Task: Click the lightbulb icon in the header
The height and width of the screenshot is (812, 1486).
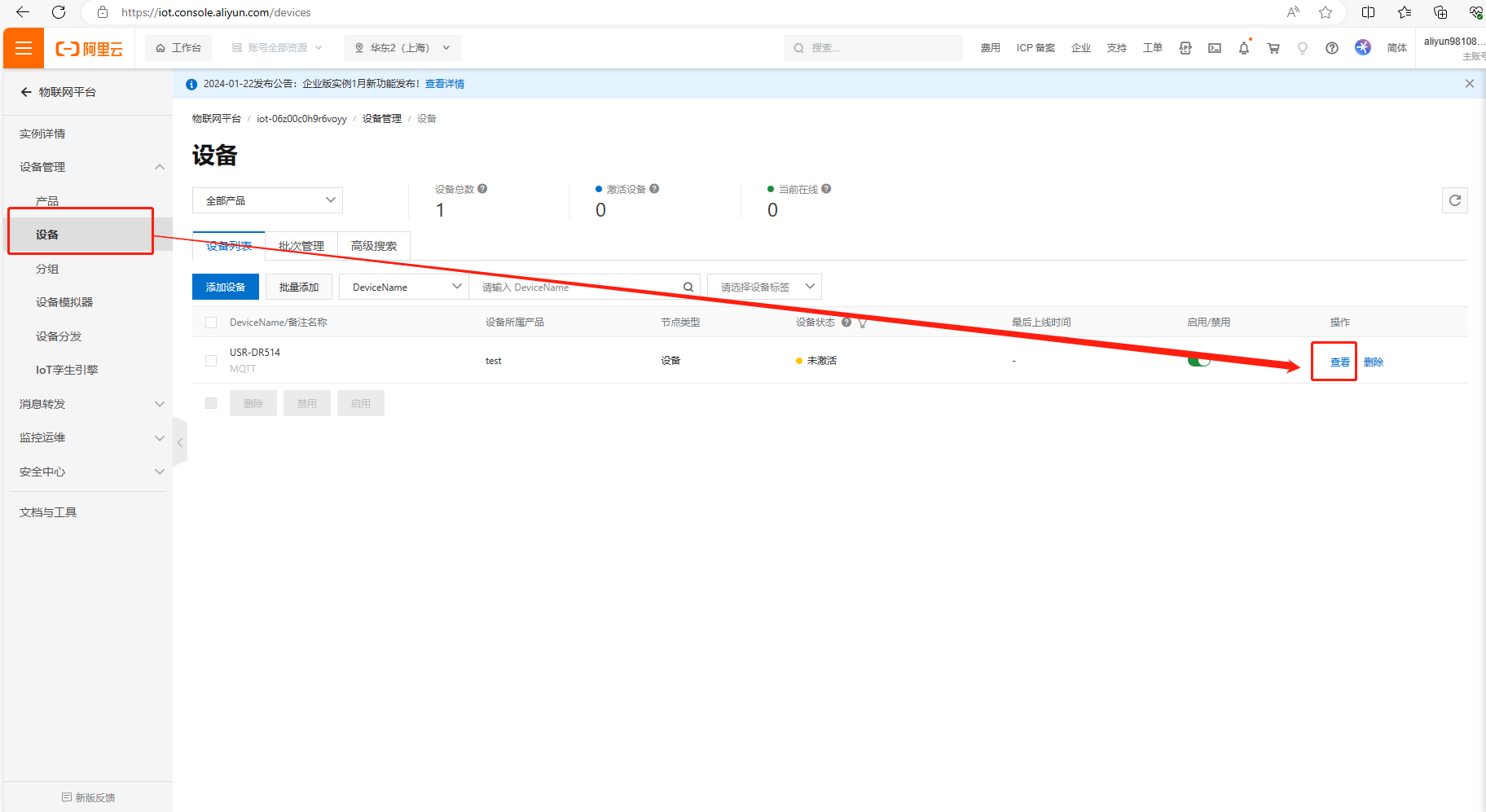Action: [1303, 48]
